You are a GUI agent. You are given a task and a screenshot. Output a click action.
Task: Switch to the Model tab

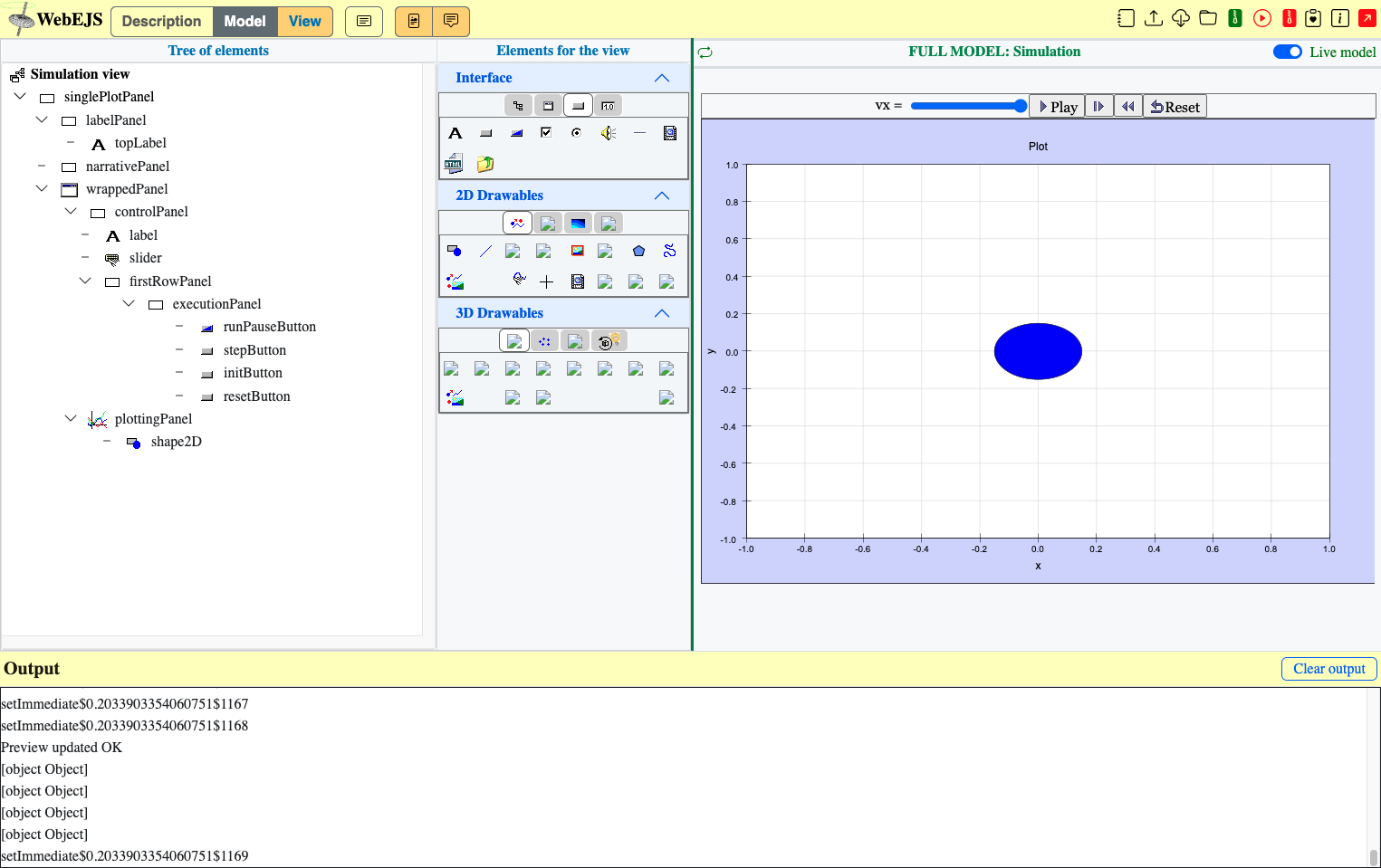[245, 21]
